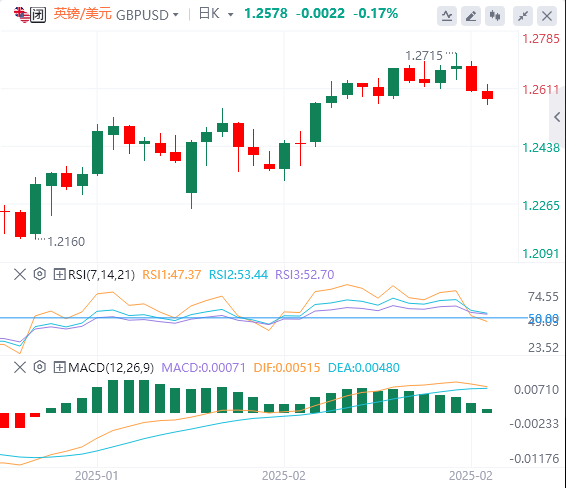Screen dimensions: 566x488
Task: Remove the MACD indicator panel
Action: pyautogui.click(x=20, y=367)
